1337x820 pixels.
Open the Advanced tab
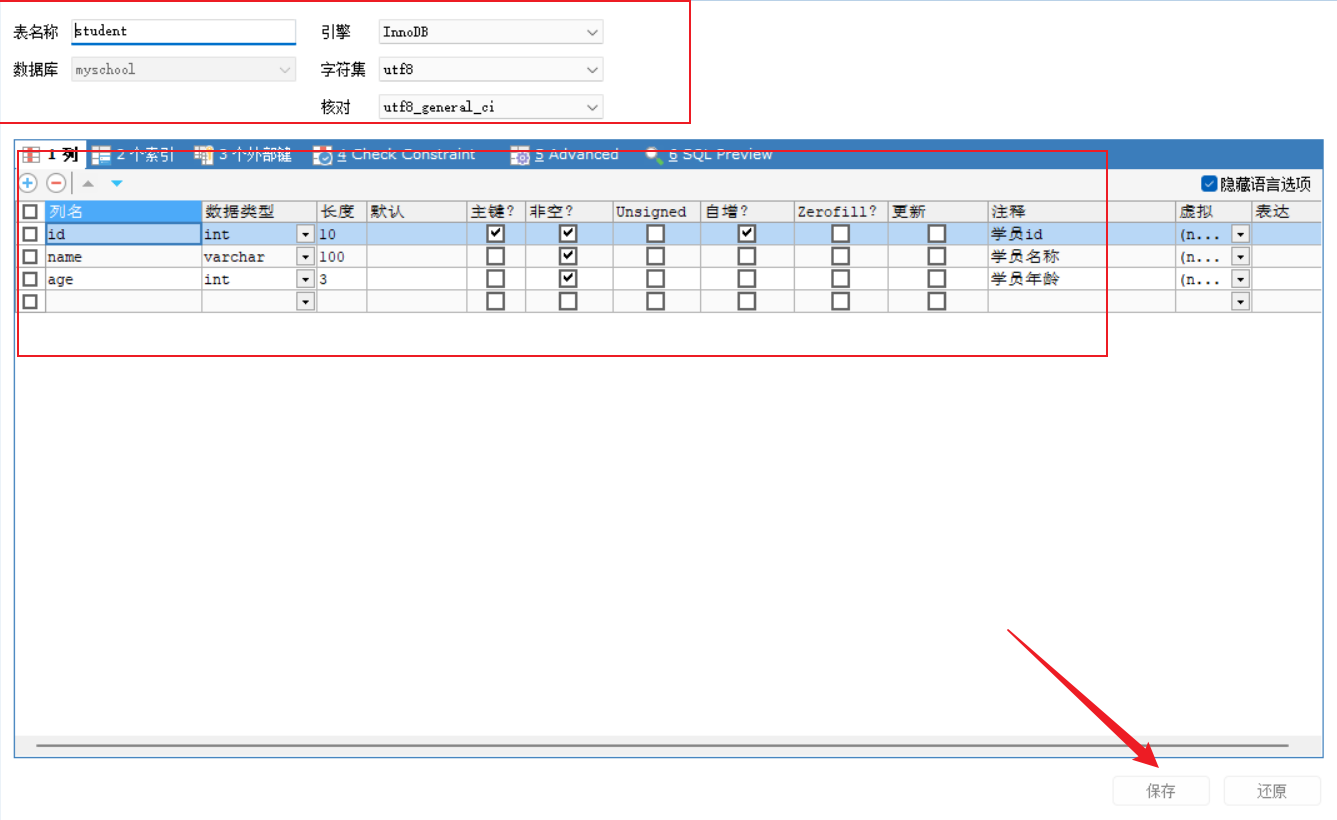(x=565, y=155)
